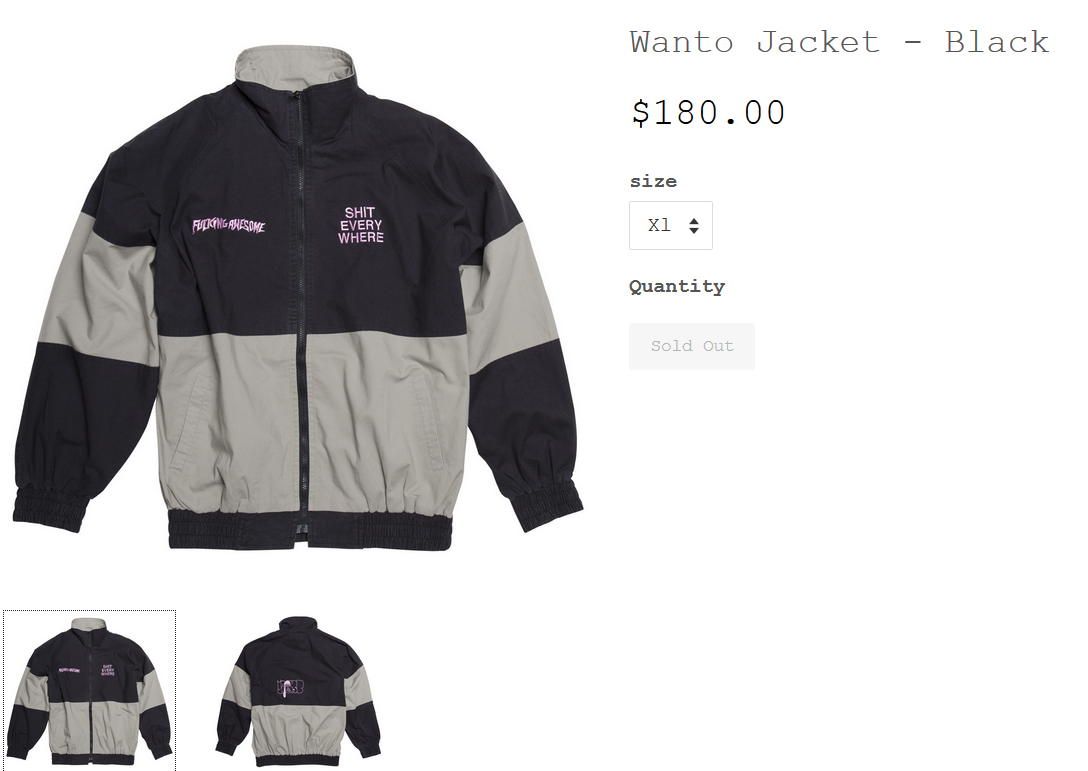The height and width of the screenshot is (771, 1088).
Task: Click the black elastic waistband on main image
Action: pos(310,531)
